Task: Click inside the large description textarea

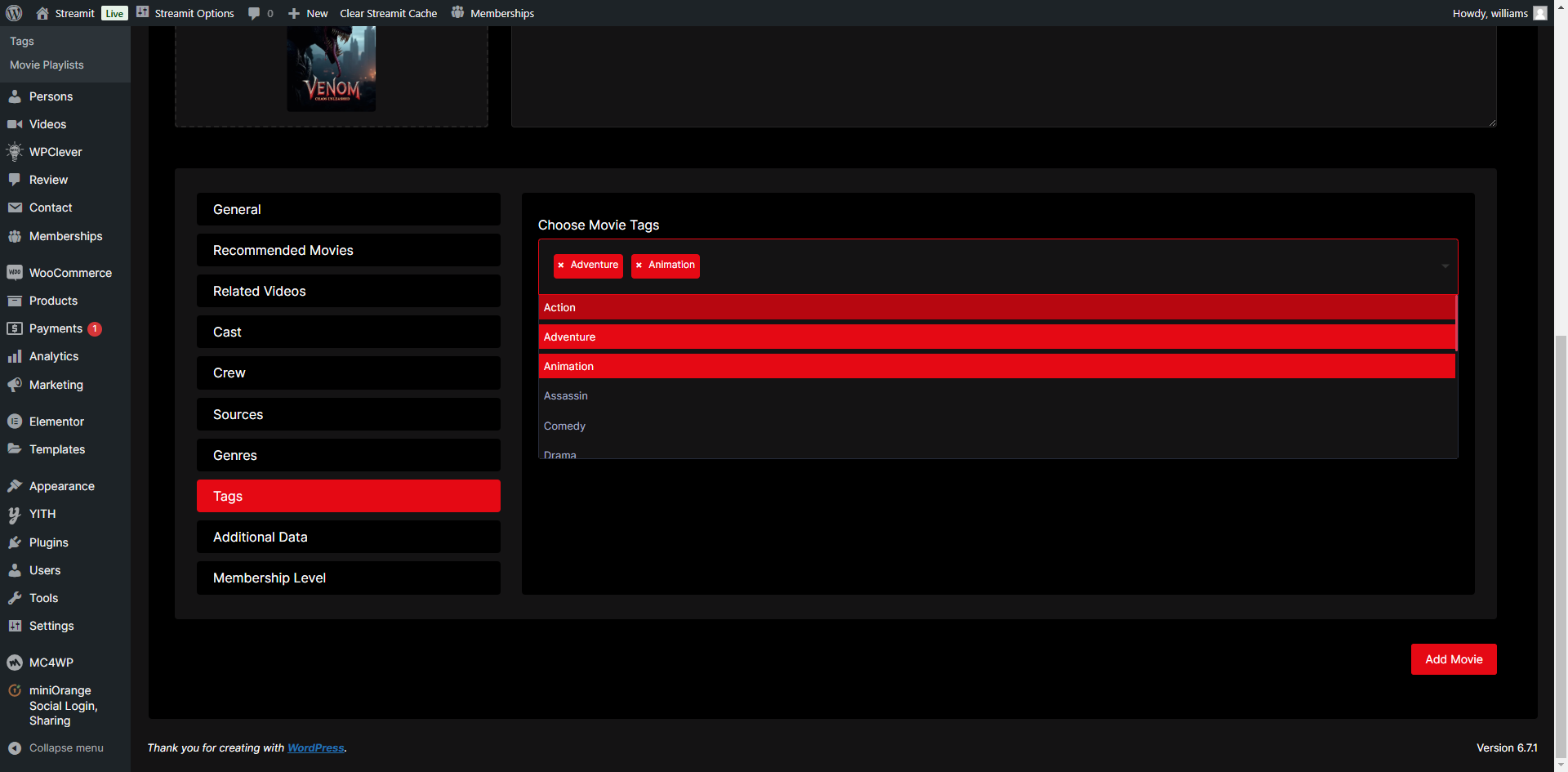Action: pyautogui.click(x=1004, y=76)
